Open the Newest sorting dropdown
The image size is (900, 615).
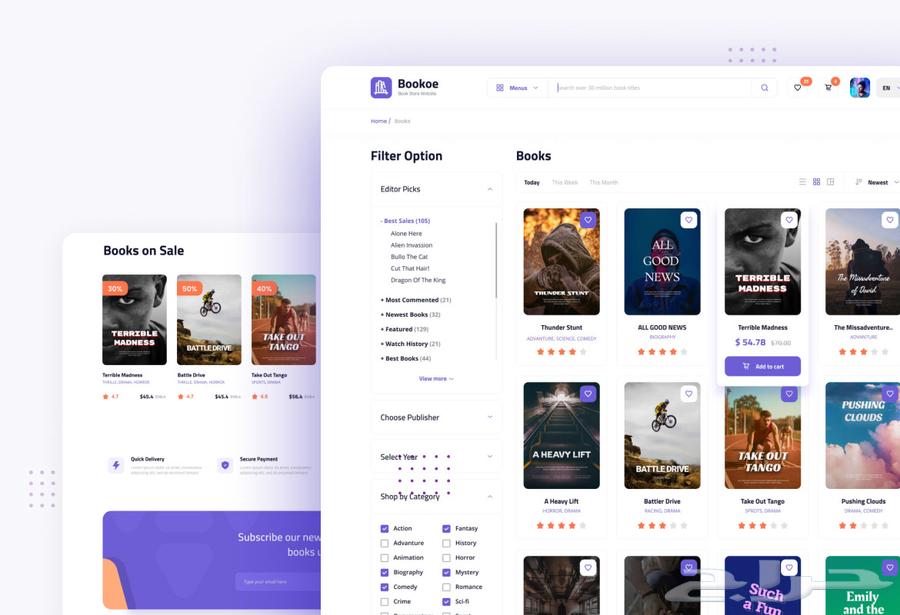click(x=878, y=182)
